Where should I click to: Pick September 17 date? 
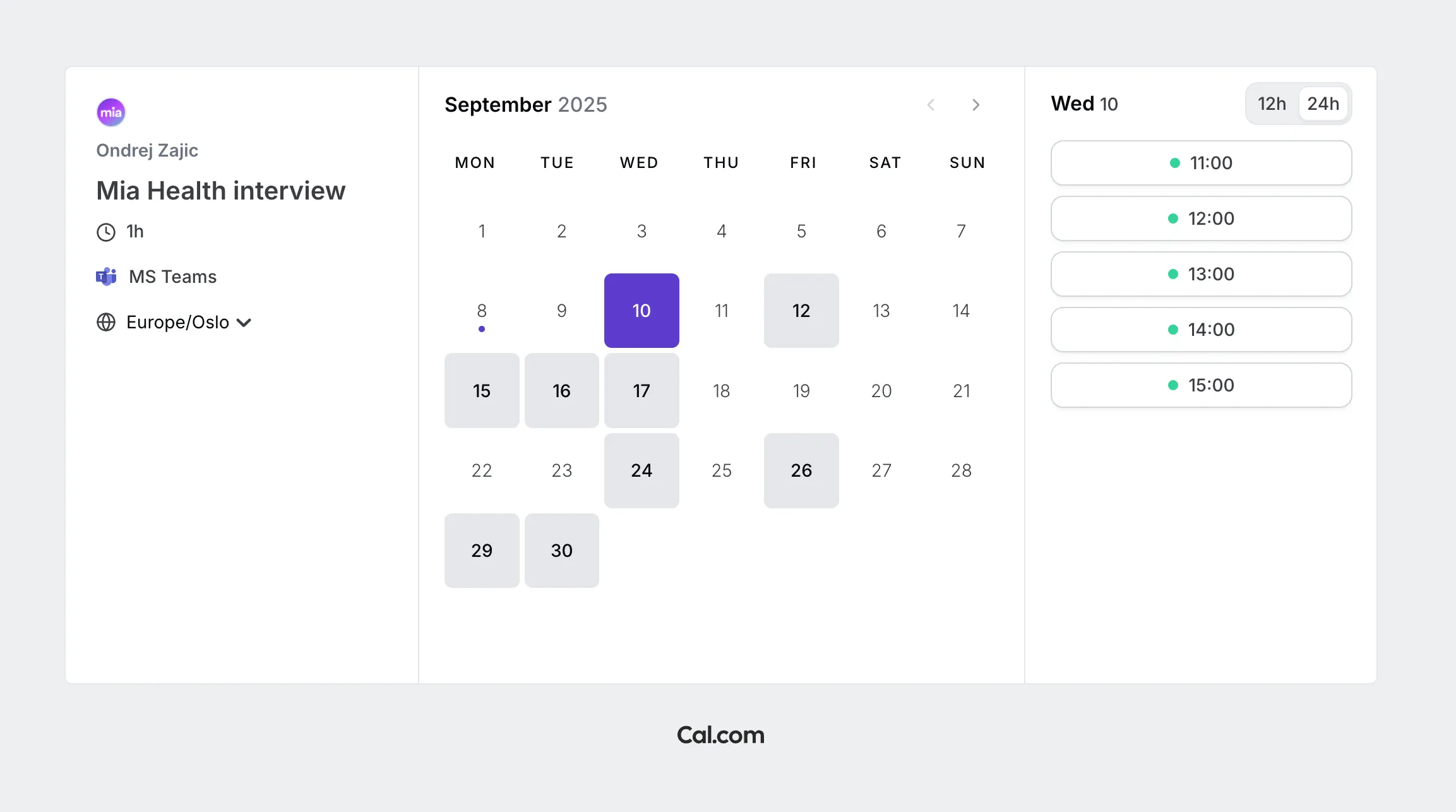(641, 391)
